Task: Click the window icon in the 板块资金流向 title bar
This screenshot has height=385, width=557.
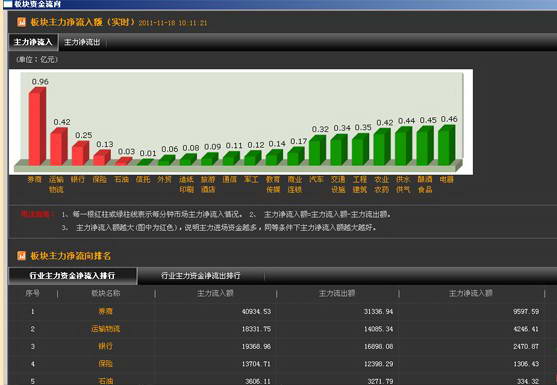Action: [x=8, y=4]
